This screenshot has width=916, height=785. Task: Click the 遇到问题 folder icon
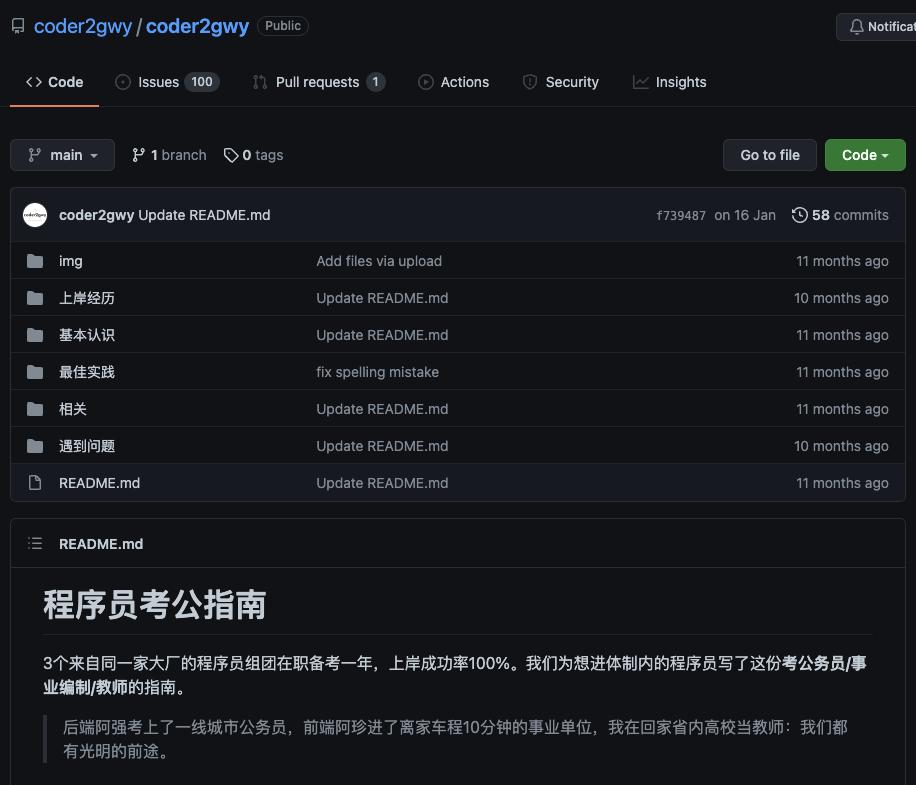[35, 446]
